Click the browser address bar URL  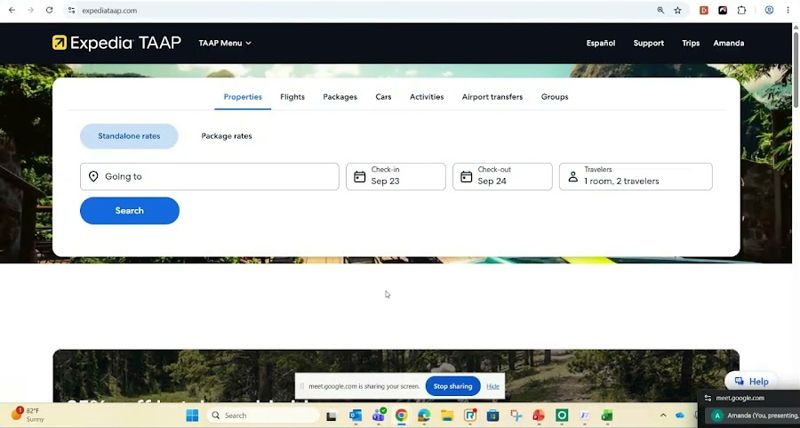(x=109, y=10)
